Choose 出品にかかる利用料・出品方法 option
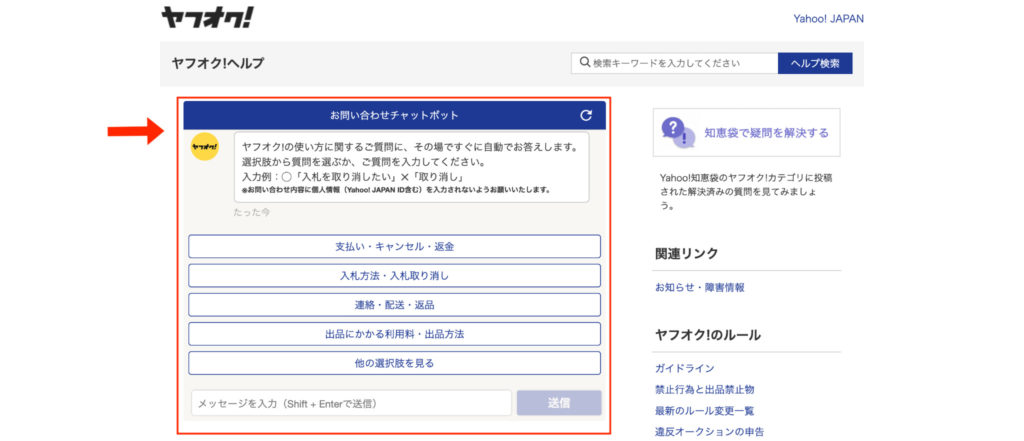 [394, 334]
